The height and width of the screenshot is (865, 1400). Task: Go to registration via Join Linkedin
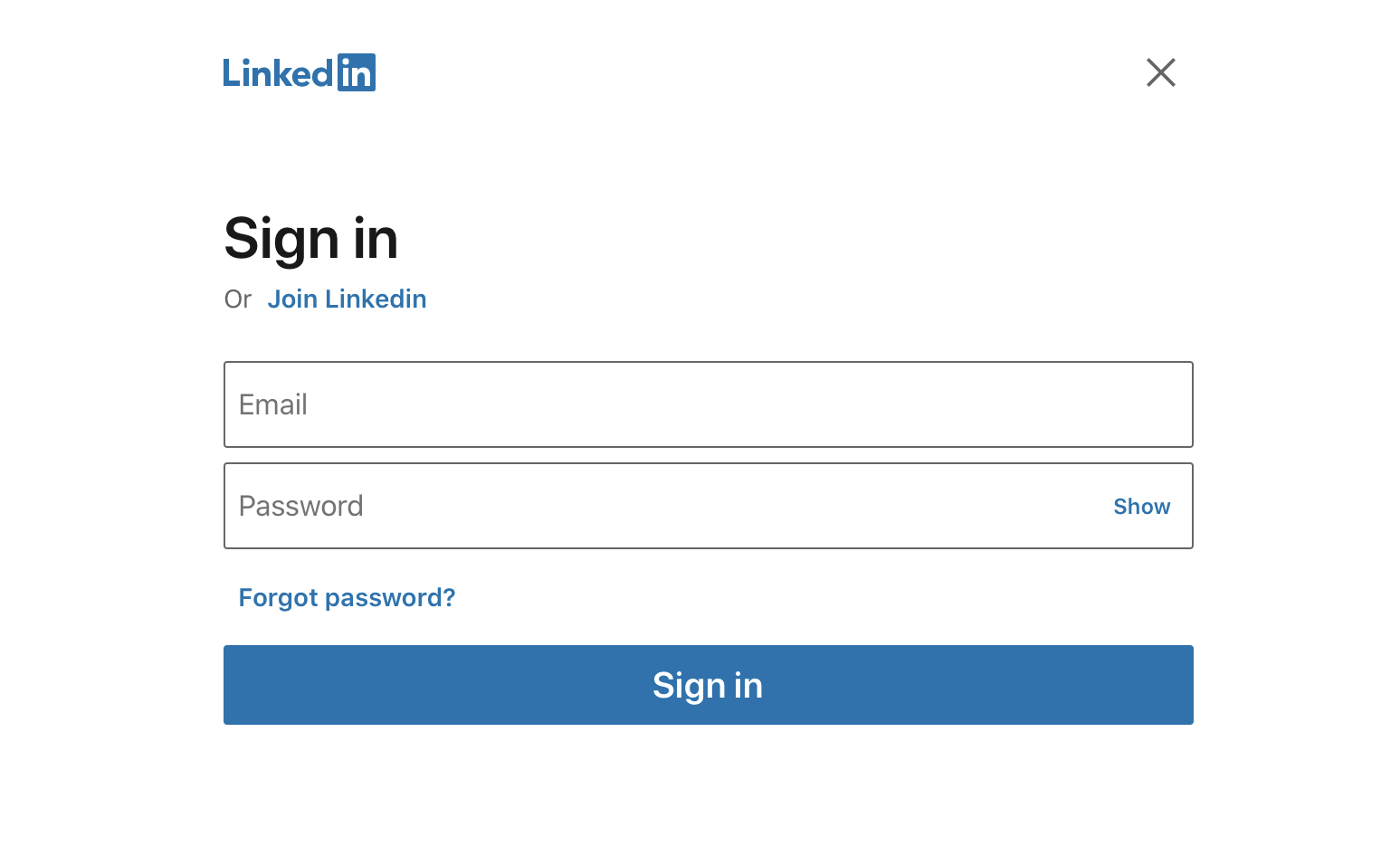[347, 299]
